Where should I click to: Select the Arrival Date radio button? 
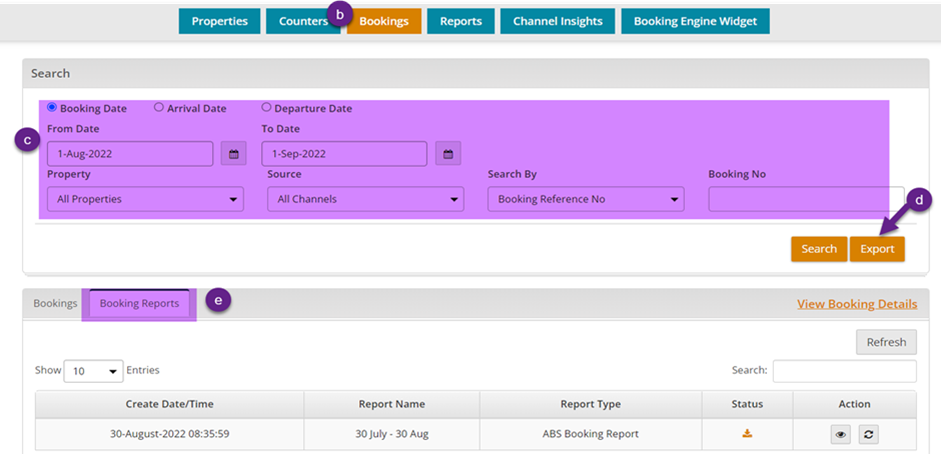pyautogui.click(x=159, y=108)
